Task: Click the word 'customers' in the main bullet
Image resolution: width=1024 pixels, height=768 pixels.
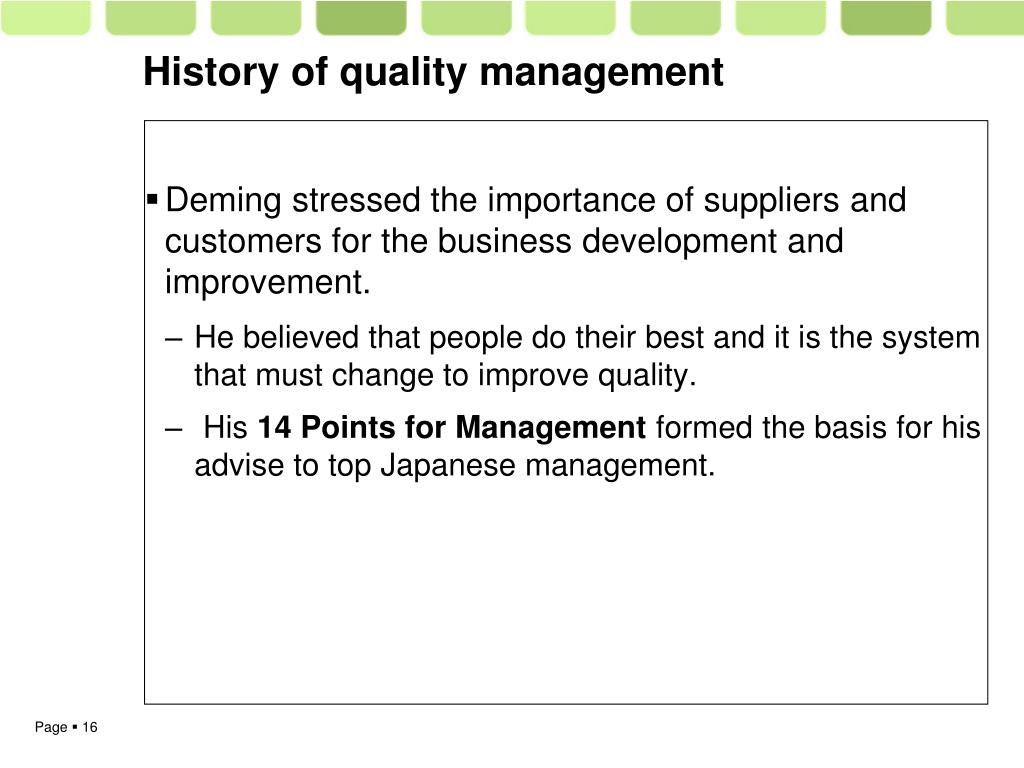Action: click(243, 241)
